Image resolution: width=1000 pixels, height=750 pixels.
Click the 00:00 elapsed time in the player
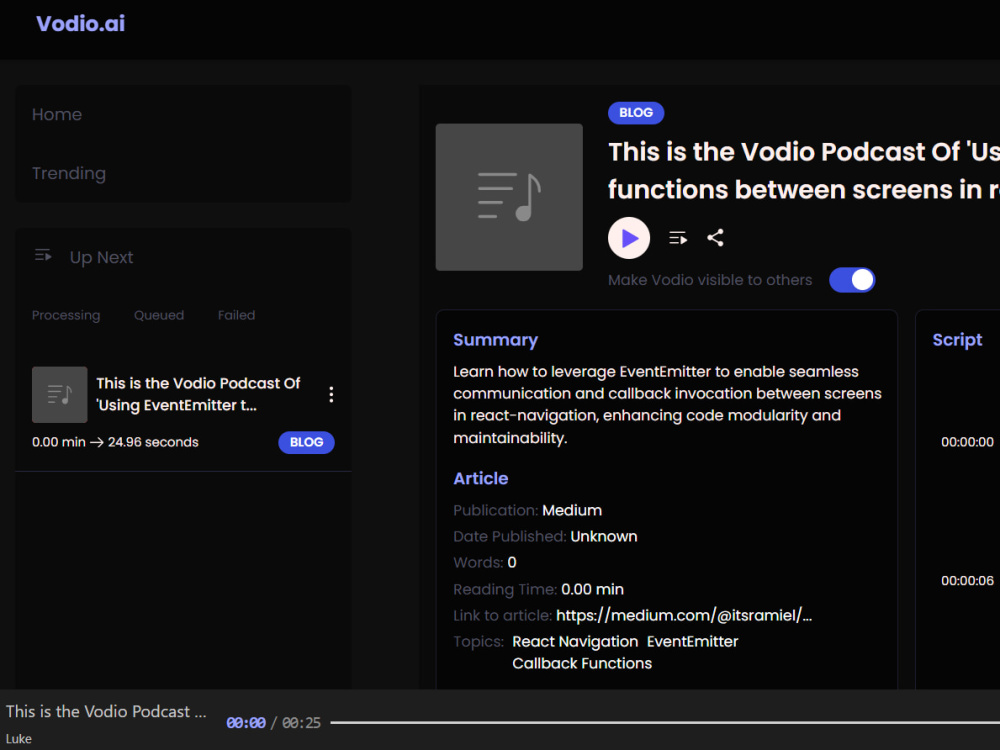246,723
